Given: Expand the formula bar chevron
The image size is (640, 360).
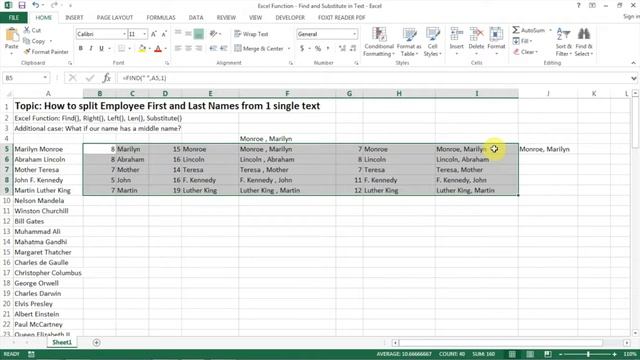Looking at the screenshot, I should click(x=633, y=78).
